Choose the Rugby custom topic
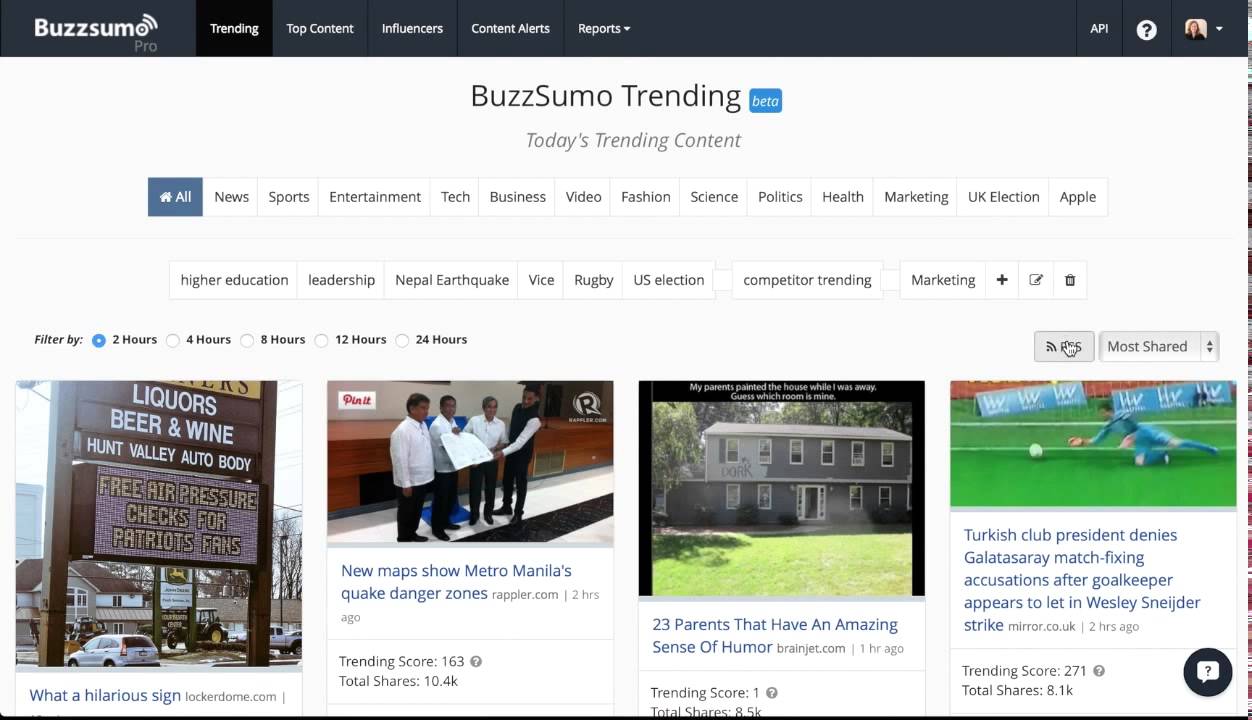Screen dimensions: 1252x720 (593, 280)
